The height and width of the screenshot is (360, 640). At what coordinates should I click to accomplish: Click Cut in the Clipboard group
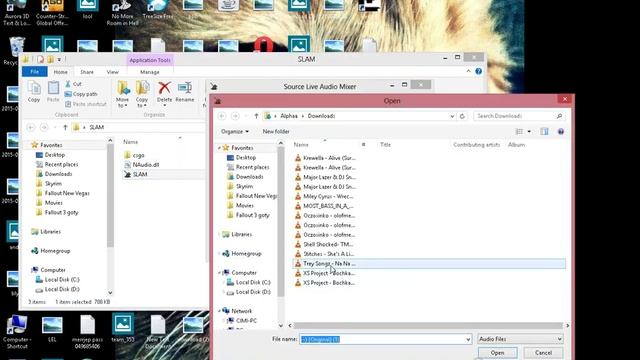73,84
